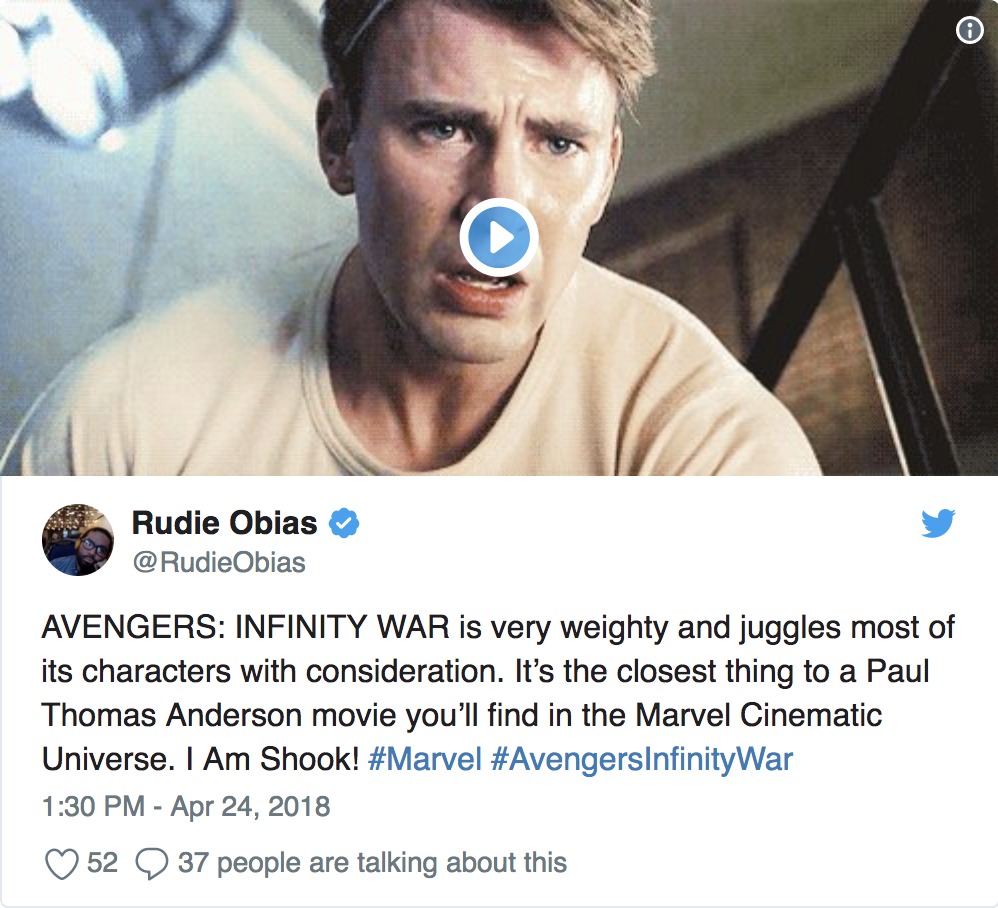Open Rudie Obias's profile avatar
The width and height of the screenshot is (998, 908).
tap(77, 540)
